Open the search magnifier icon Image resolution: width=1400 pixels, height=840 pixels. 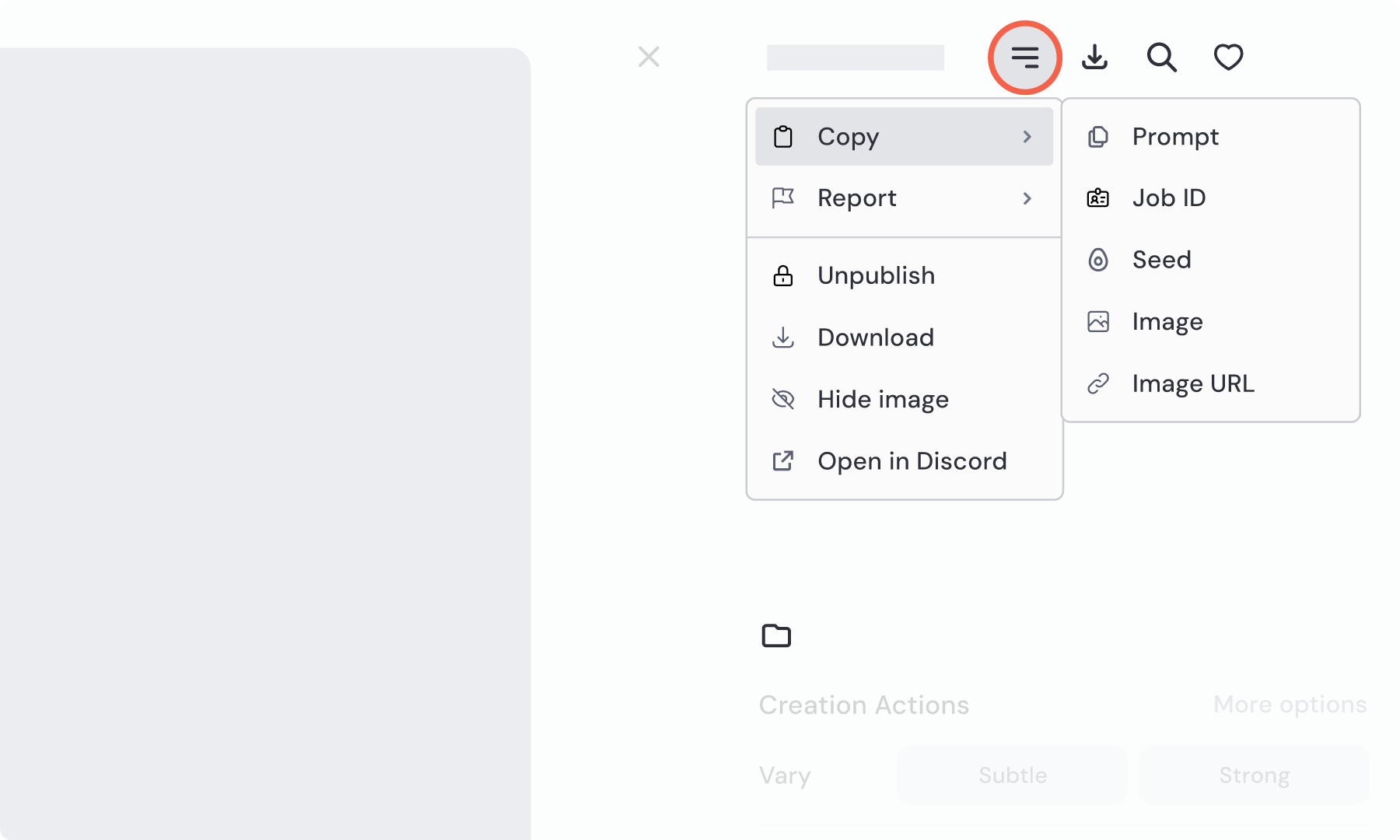click(x=1161, y=58)
